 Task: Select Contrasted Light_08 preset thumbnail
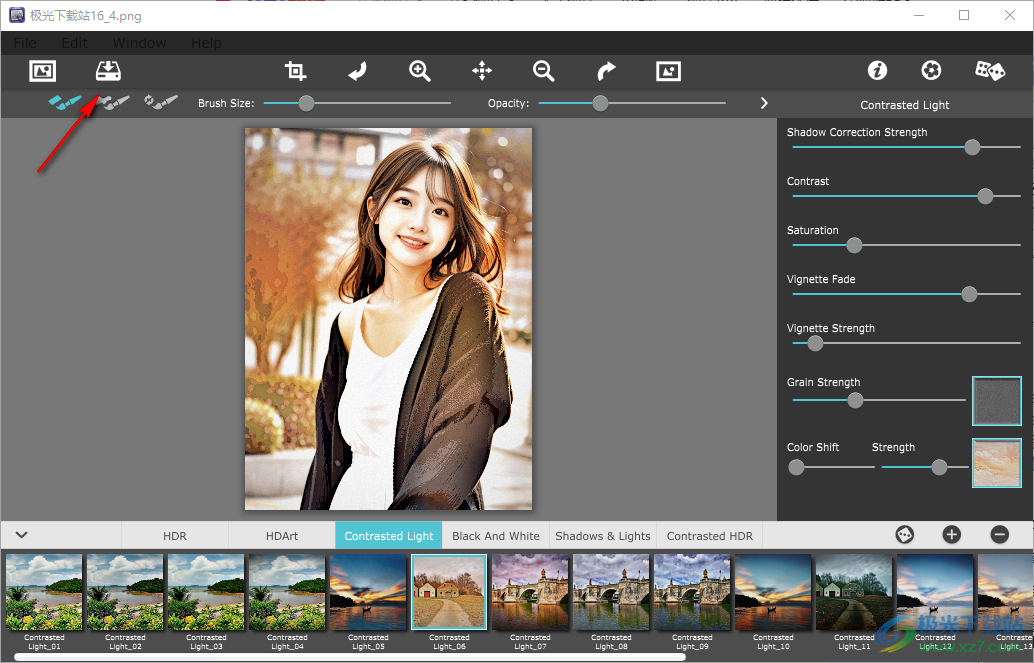[x=611, y=592]
